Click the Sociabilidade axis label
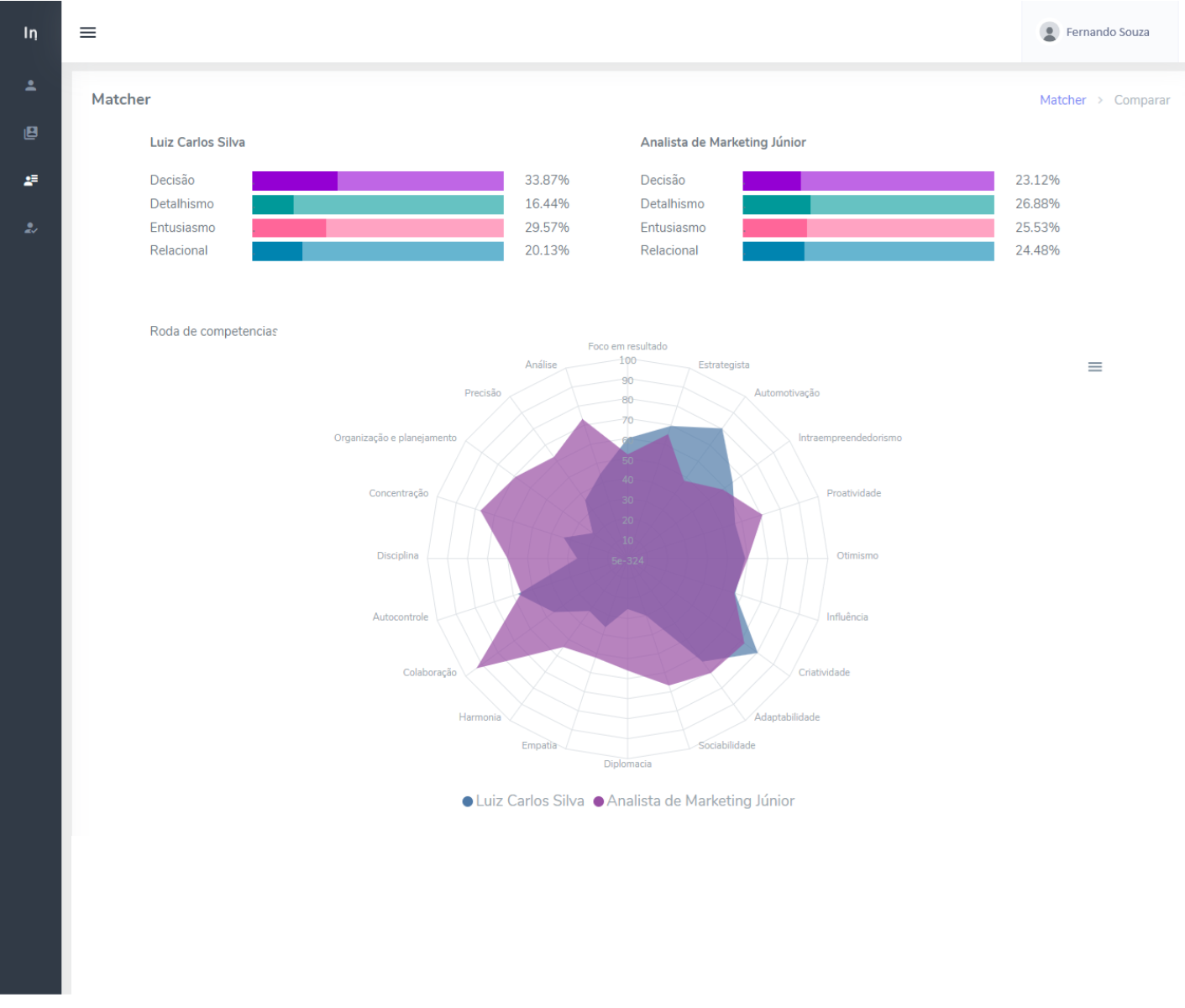The height and width of the screenshot is (1008, 1185). pos(726,745)
